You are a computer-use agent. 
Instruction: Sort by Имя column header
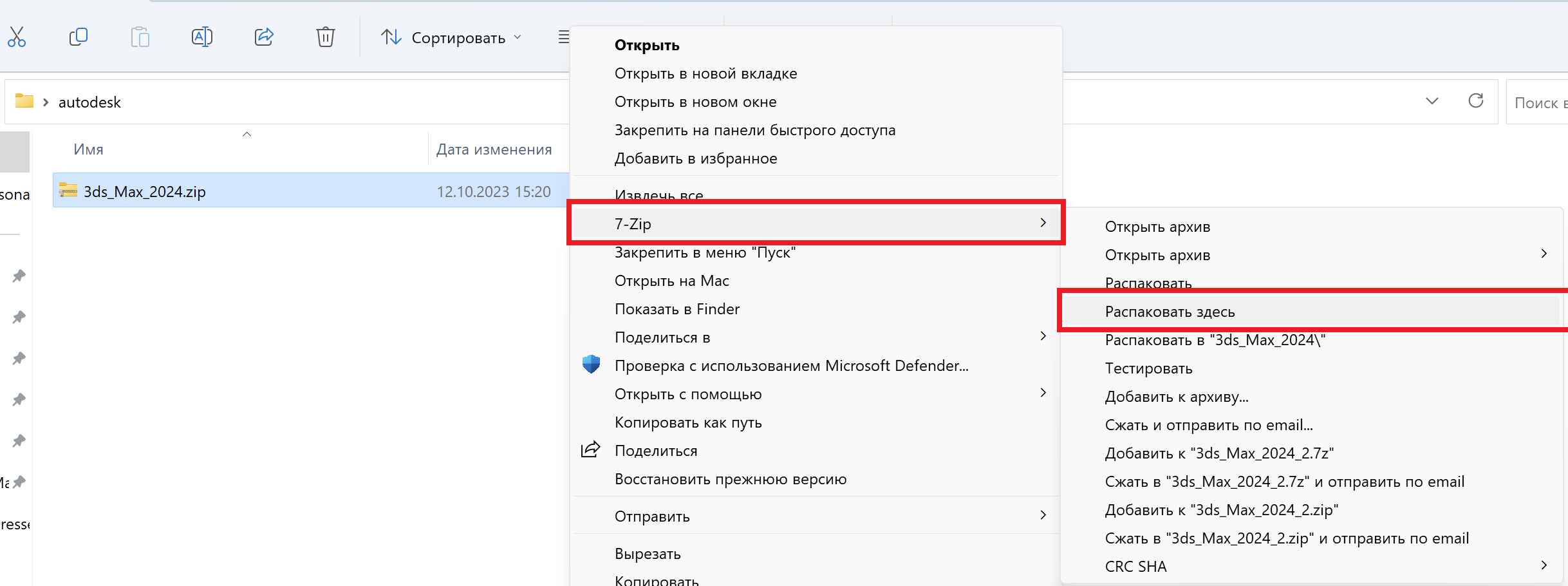(x=89, y=149)
